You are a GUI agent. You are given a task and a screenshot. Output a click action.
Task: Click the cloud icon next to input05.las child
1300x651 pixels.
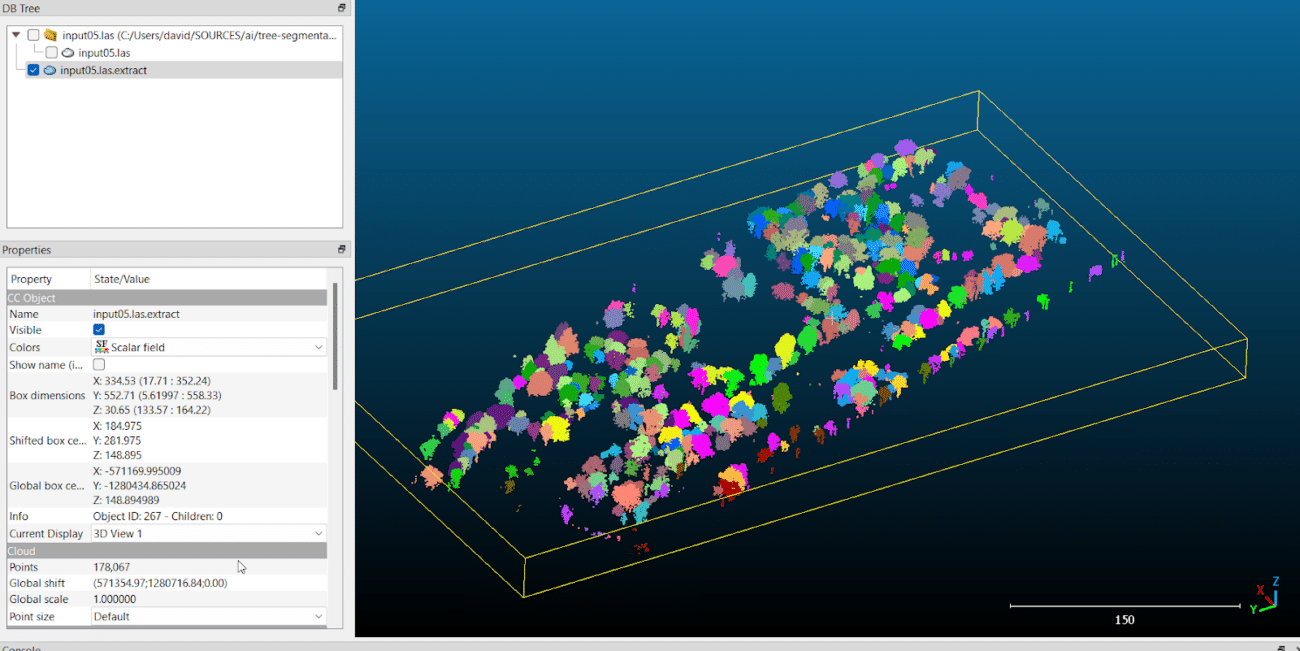pyautogui.click(x=66, y=52)
